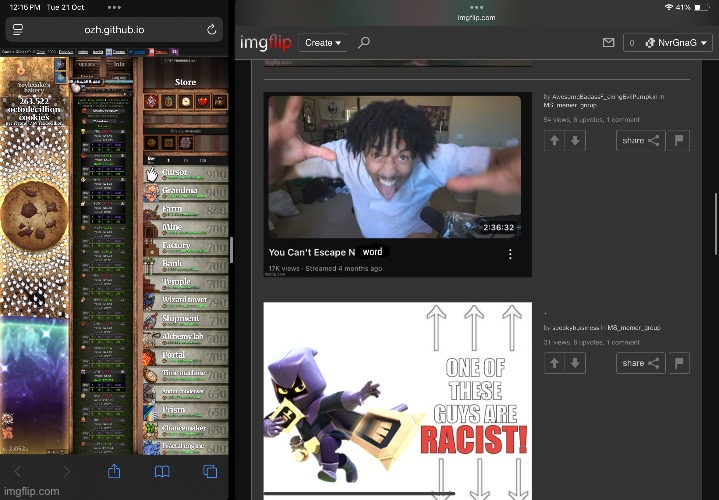Screen dimensions: 719x500
Task: Go to imgflip home via logo
Action: pyautogui.click(x=265, y=43)
